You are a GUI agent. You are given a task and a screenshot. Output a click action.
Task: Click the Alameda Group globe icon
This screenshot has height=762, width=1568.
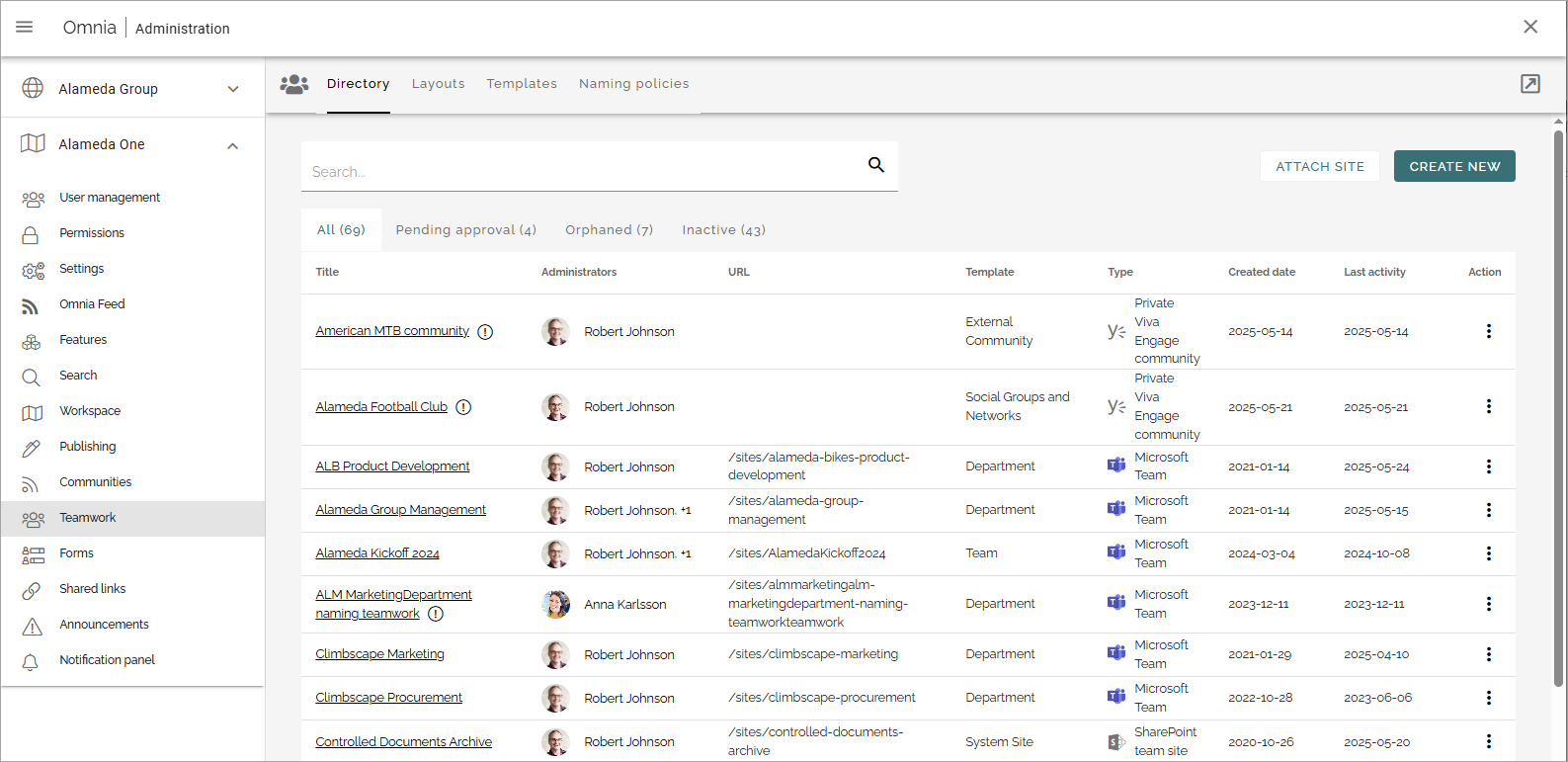(33, 88)
